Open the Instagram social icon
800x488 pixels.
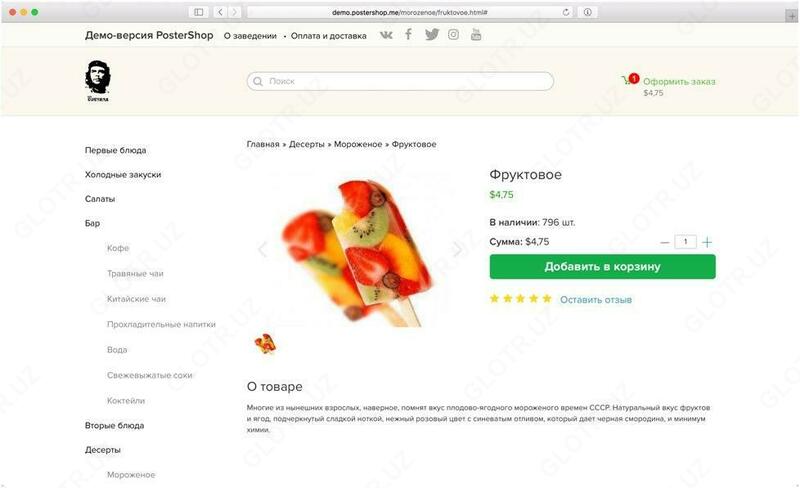454,35
